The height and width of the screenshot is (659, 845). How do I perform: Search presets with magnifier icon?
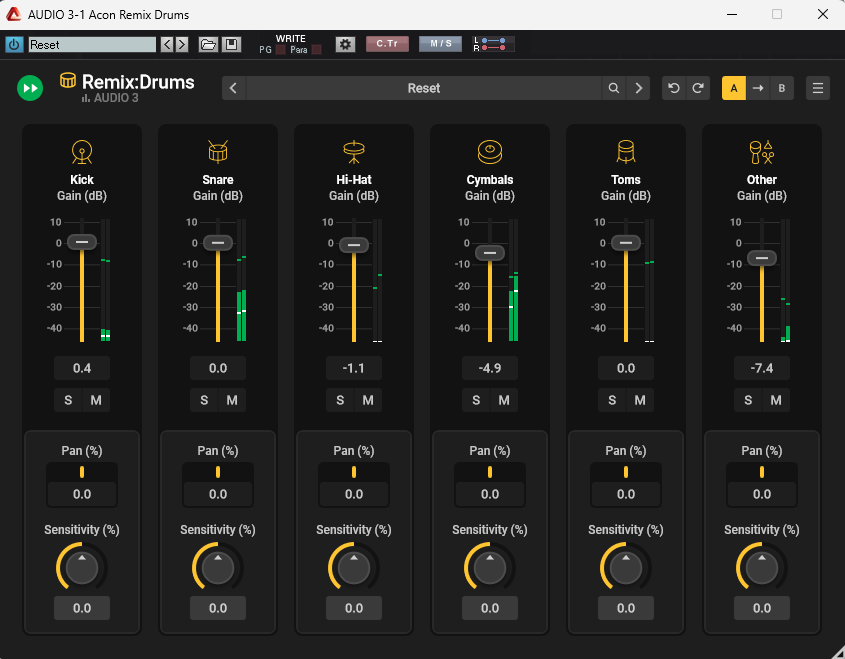(614, 88)
